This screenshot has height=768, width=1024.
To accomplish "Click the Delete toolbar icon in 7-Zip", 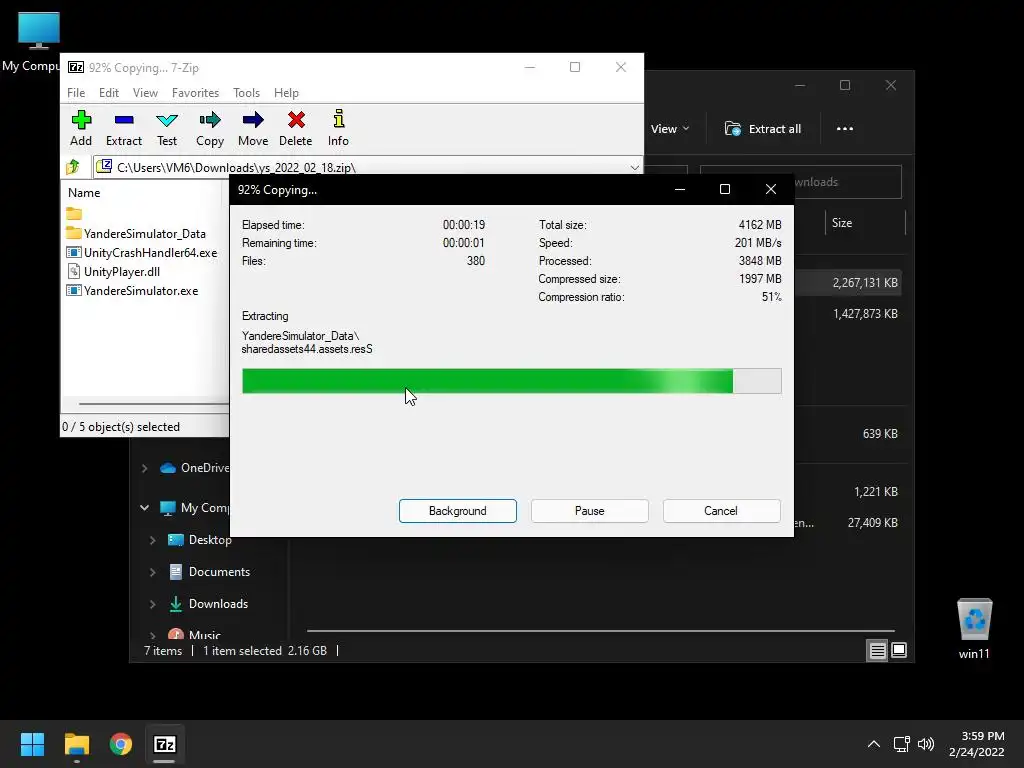I will click(296, 128).
